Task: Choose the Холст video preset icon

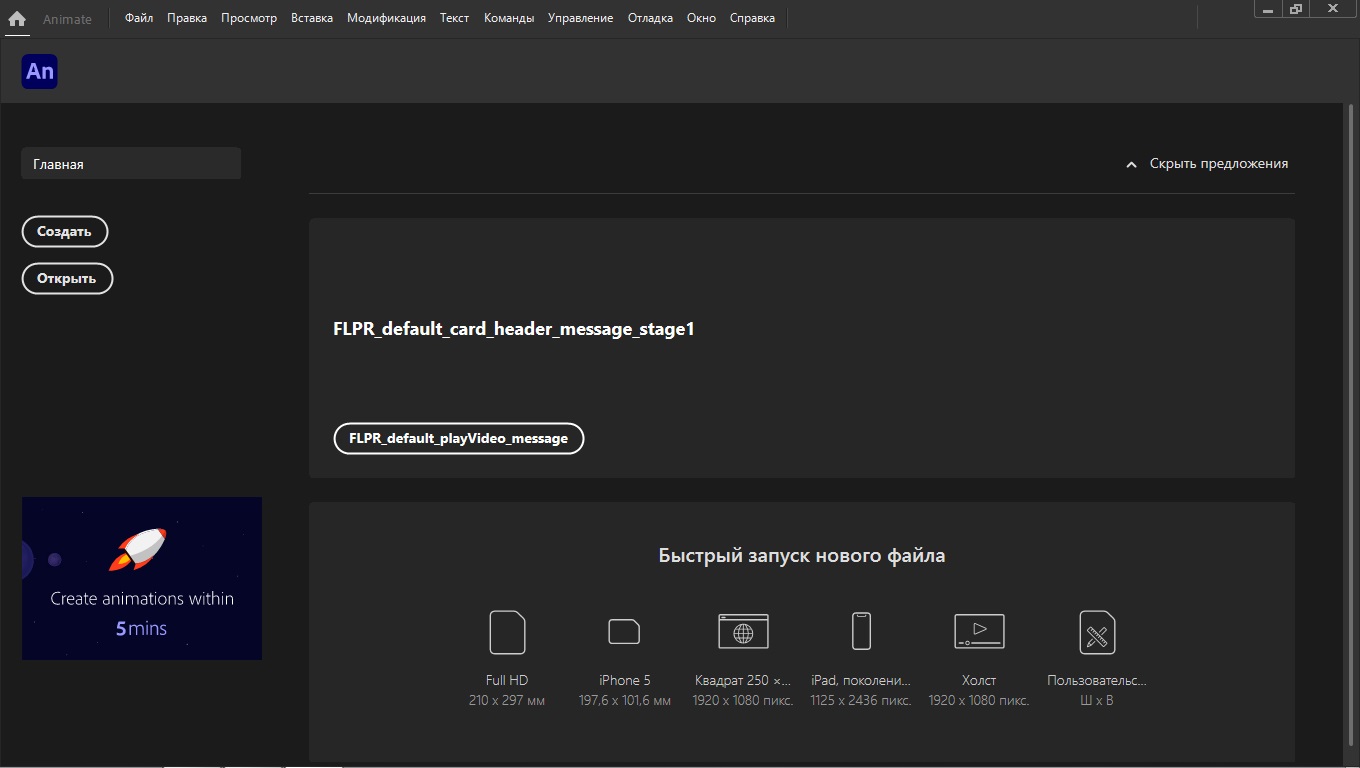Action: [x=979, y=632]
